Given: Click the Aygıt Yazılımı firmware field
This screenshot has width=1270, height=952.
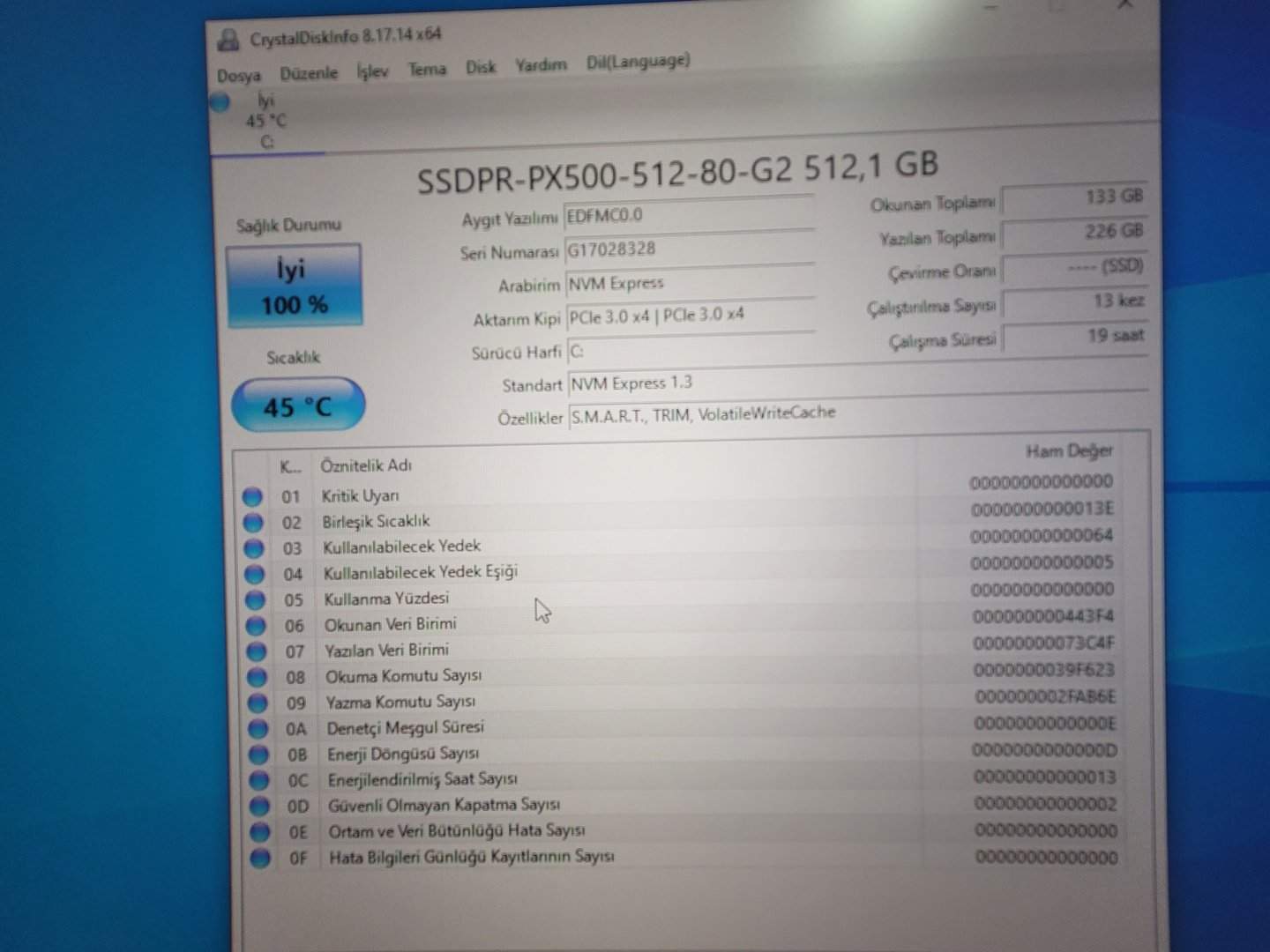Looking at the screenshot, I should coord(688,215).
